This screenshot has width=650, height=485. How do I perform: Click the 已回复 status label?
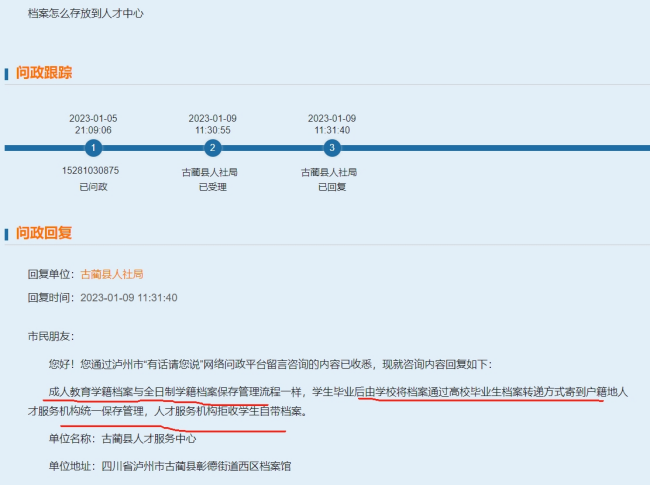[x=331, y=187]
